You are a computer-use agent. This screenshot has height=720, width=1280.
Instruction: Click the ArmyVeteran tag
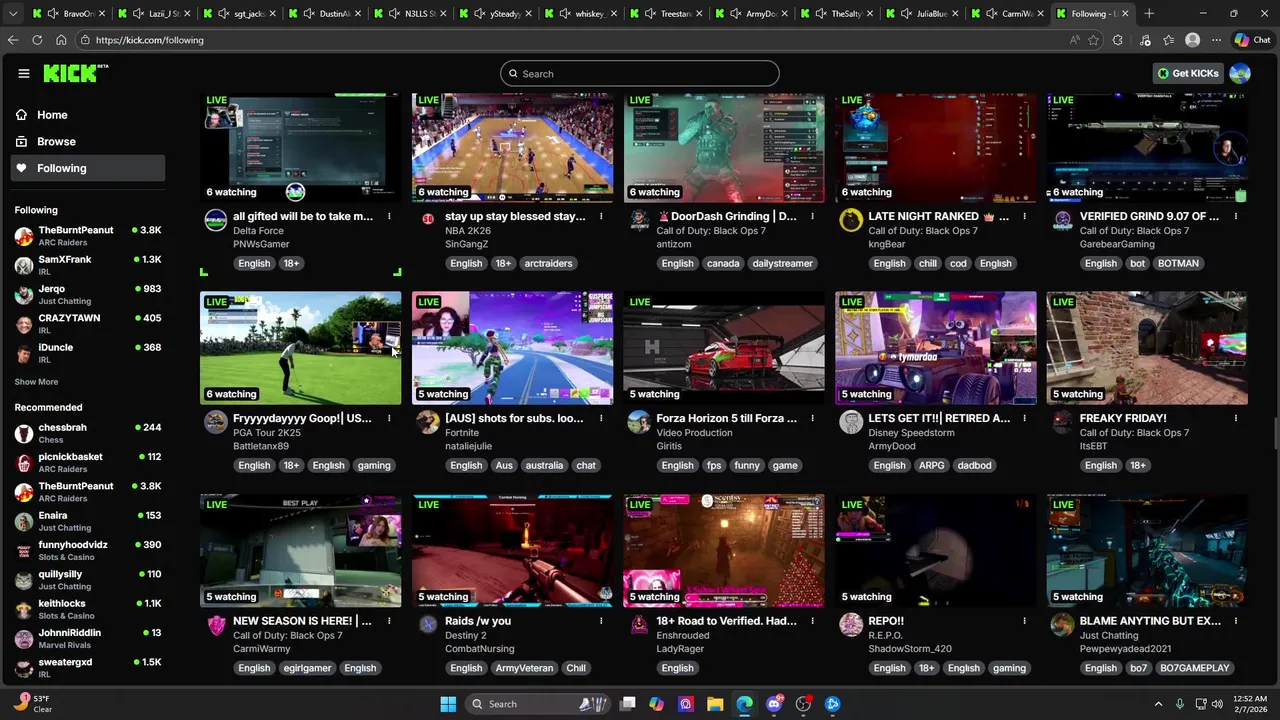524,668
